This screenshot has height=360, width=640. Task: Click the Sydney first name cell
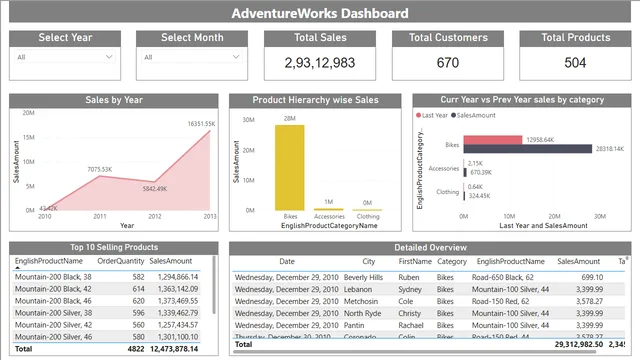coord(410,289)
